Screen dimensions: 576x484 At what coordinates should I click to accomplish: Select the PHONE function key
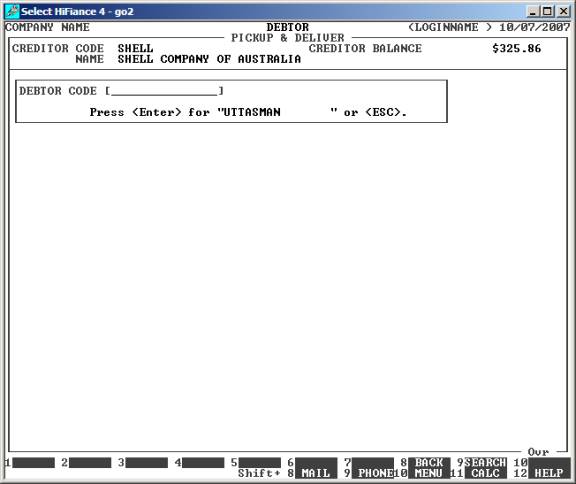point(373,473)
